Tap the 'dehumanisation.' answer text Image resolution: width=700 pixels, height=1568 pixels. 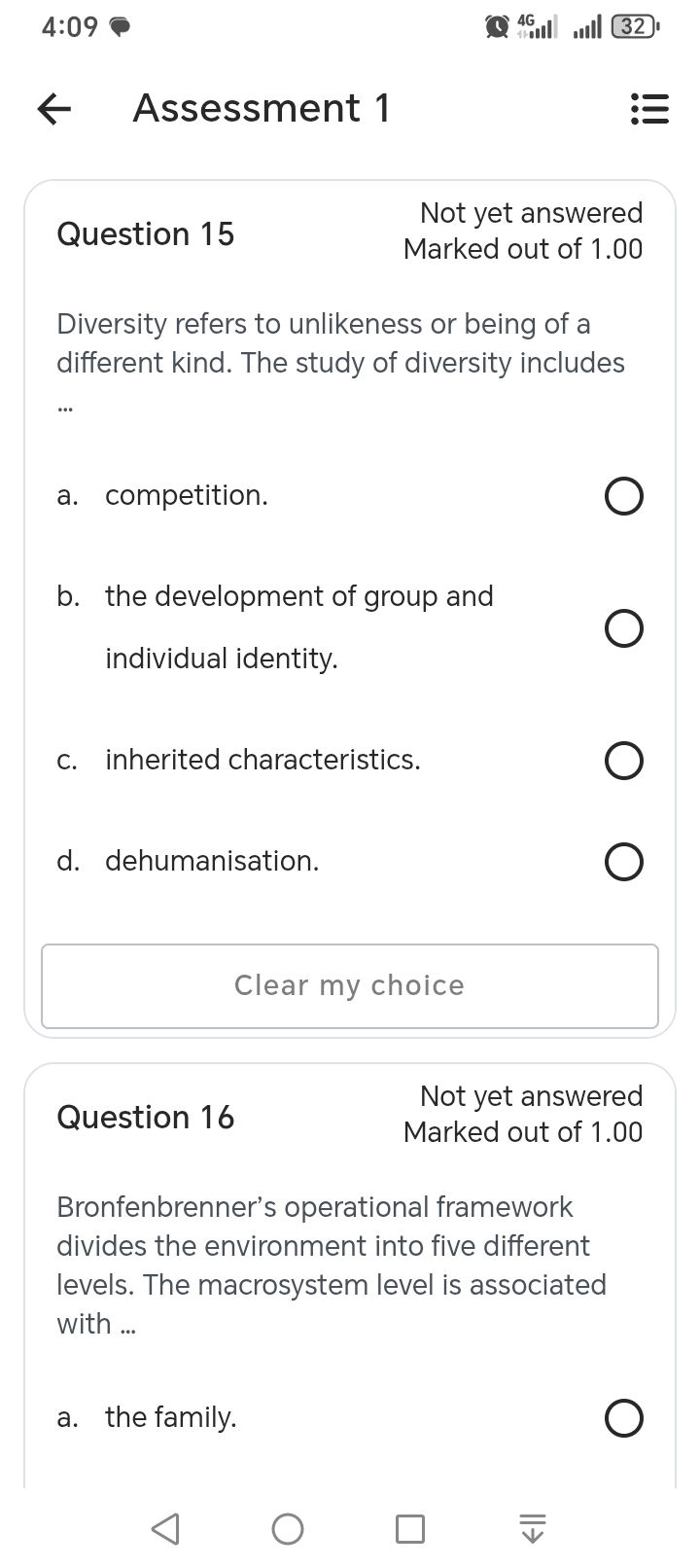[212, 861]
